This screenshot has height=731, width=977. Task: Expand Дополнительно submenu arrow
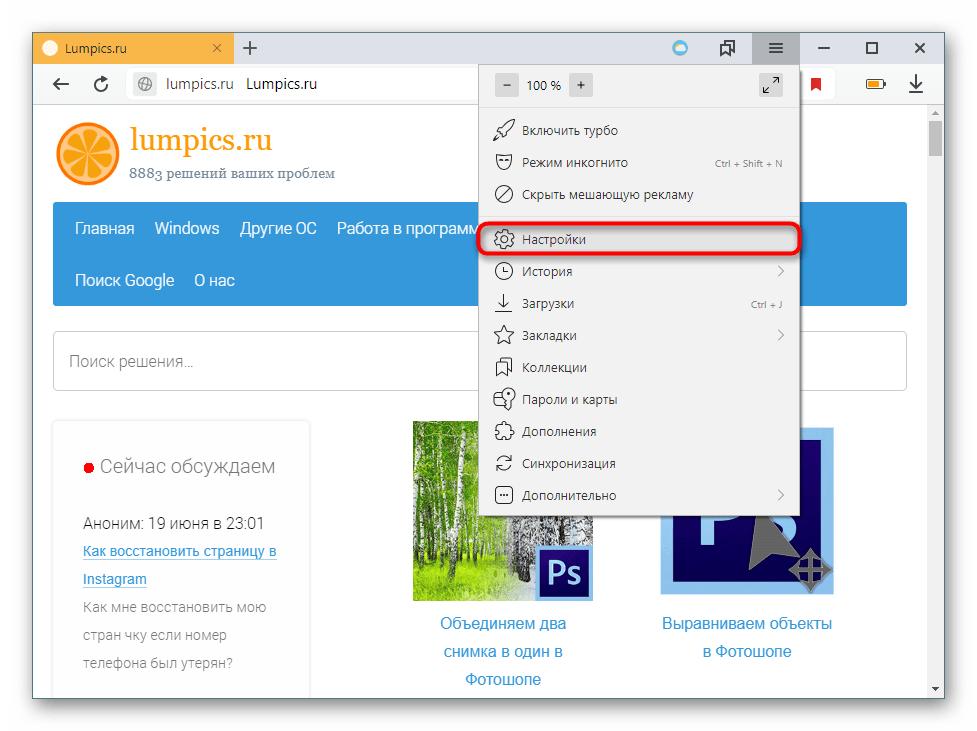tap(781, 495)
